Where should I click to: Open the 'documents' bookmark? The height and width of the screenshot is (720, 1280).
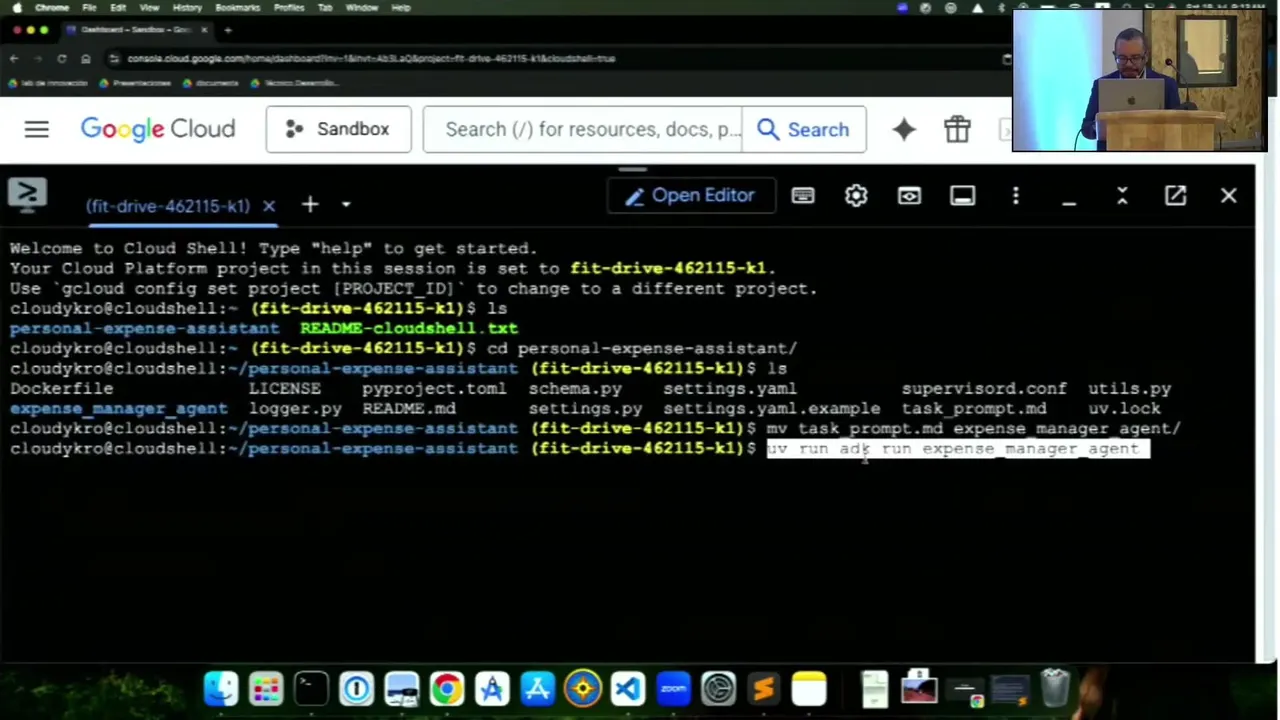(210, 83)
